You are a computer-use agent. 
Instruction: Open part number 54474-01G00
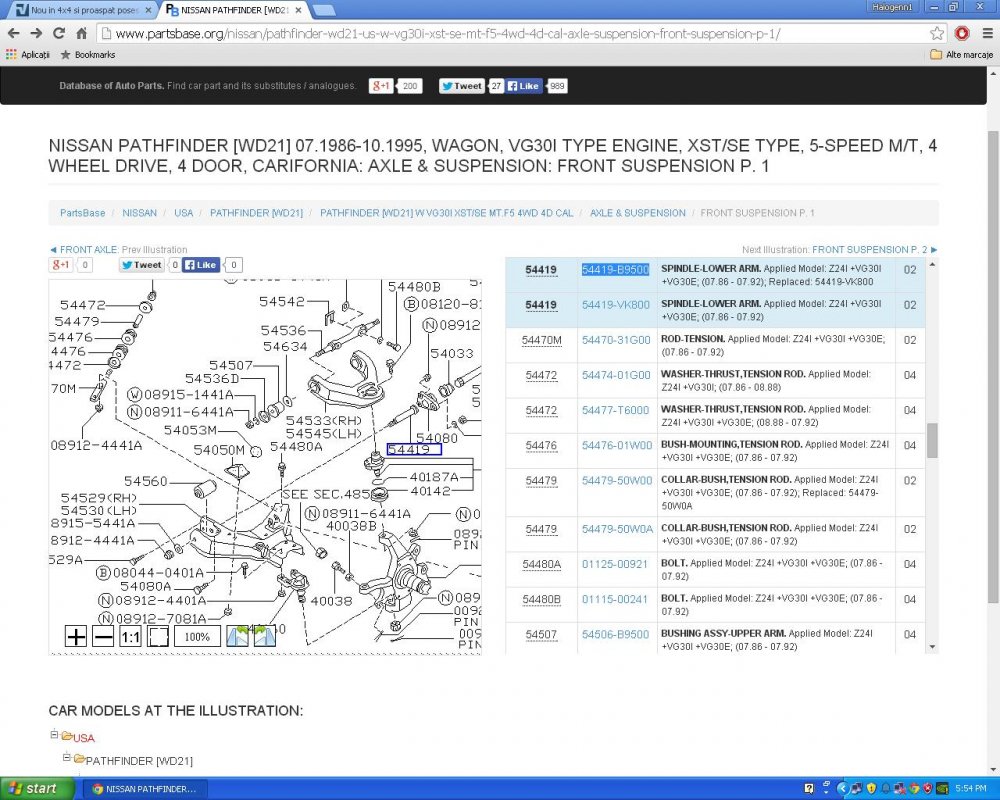[x=616, y=375]
